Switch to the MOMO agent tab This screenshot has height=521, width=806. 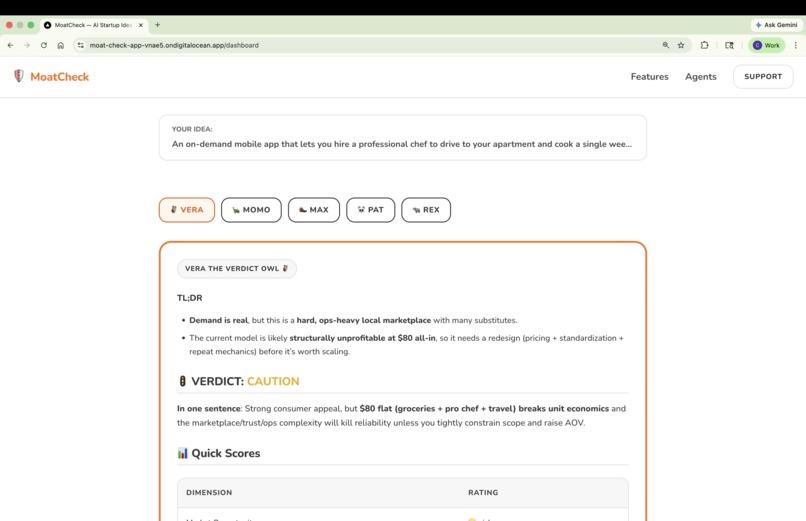[251, 210]
